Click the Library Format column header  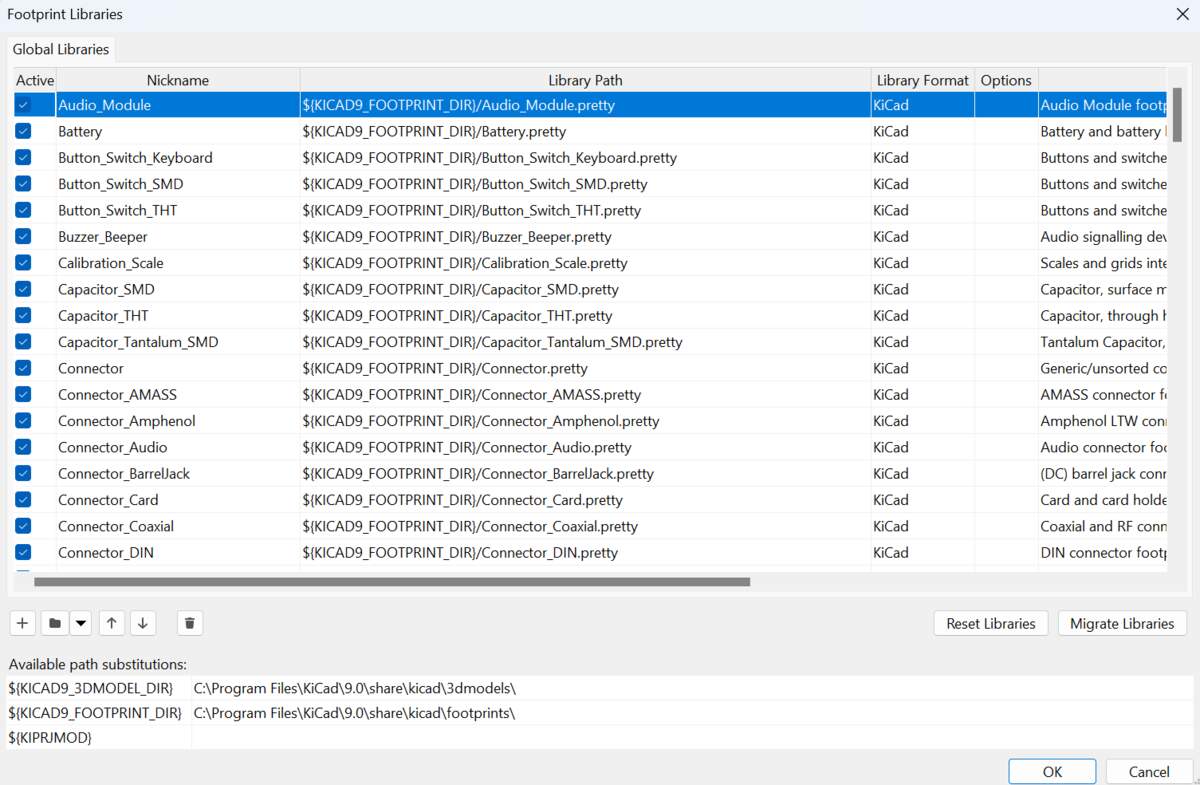(x=922, y=80)
